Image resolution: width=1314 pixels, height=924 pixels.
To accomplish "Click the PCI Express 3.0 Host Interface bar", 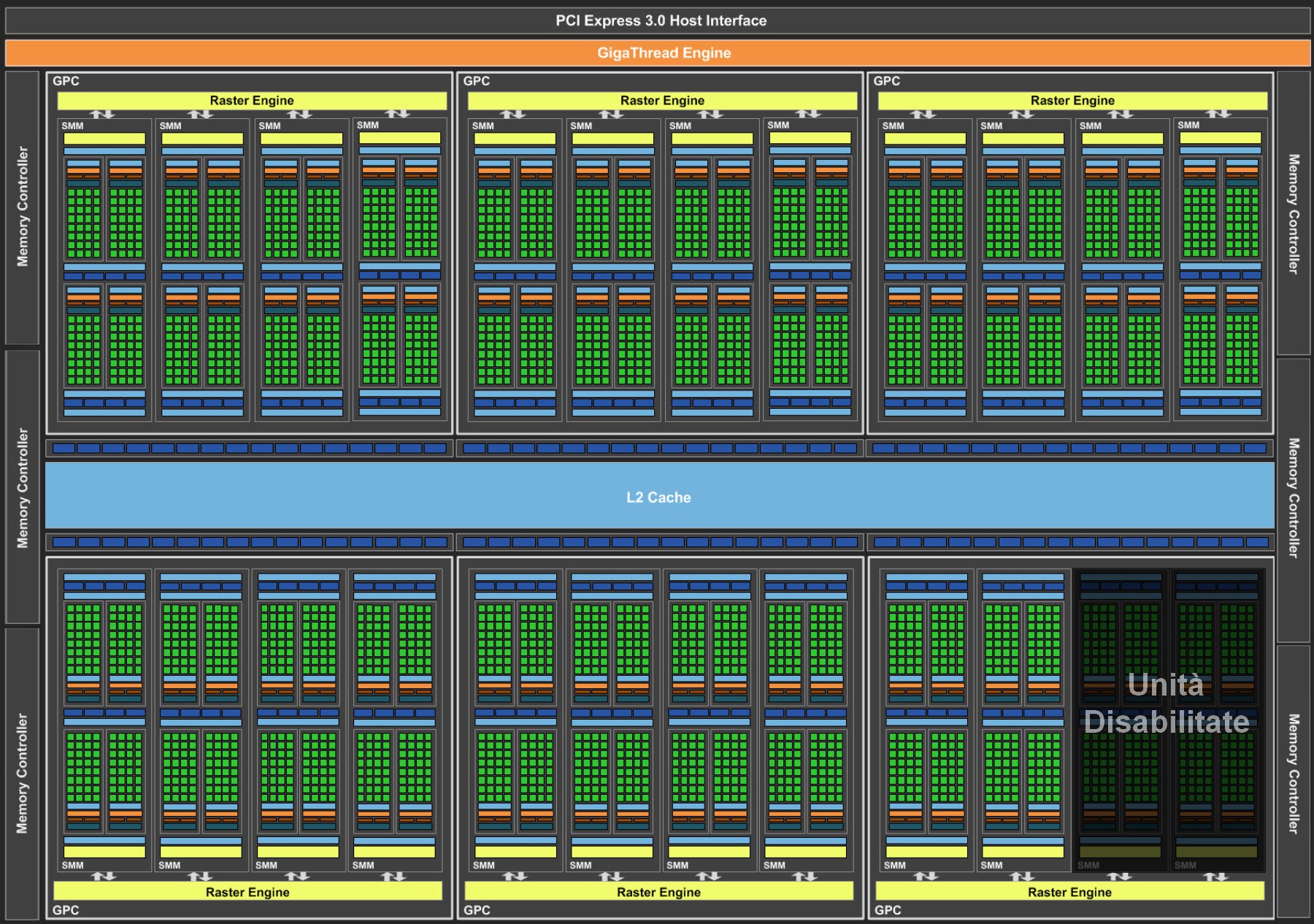I will point(658,20).
